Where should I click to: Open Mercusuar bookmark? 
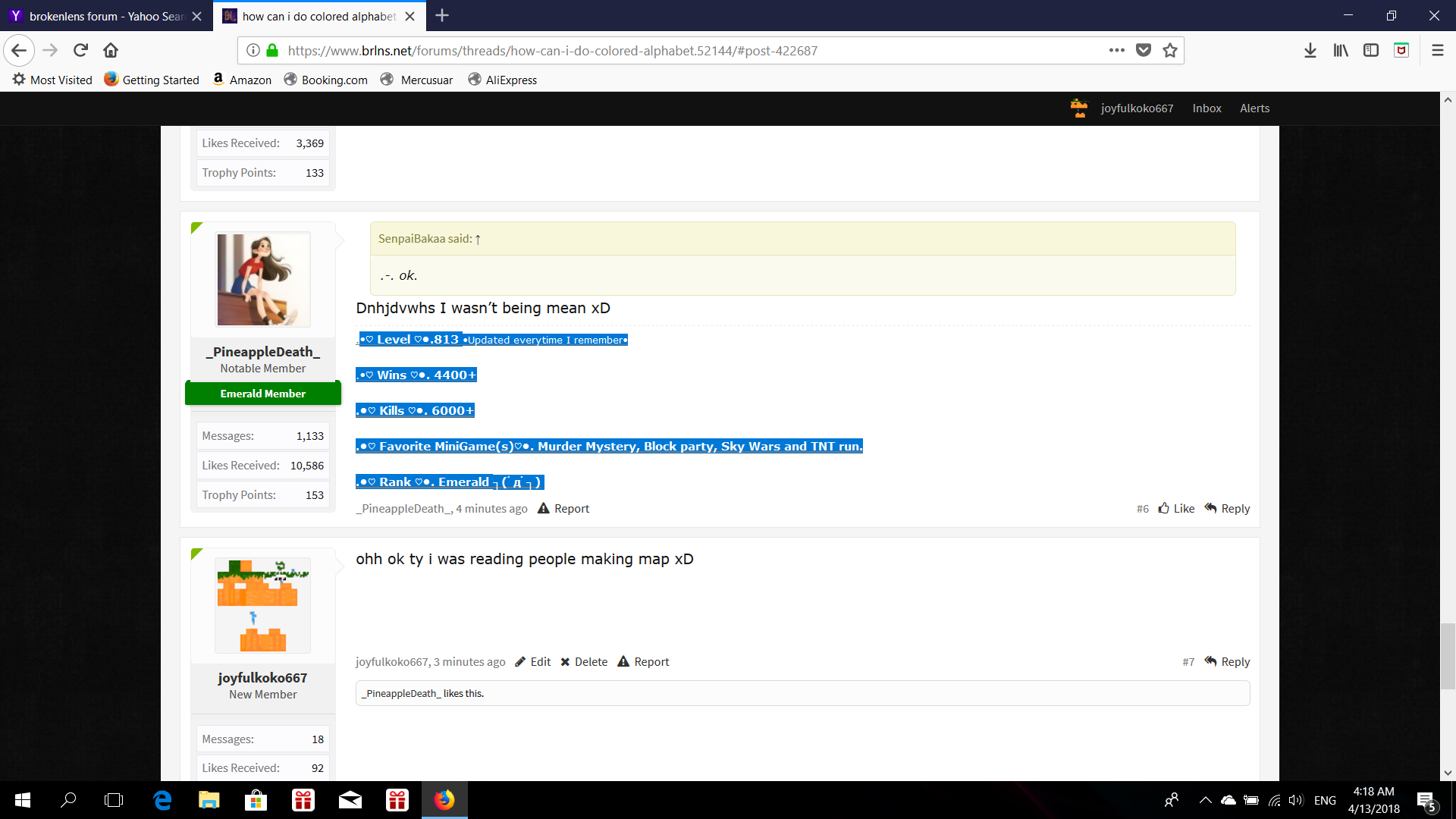tap(416, 80)
